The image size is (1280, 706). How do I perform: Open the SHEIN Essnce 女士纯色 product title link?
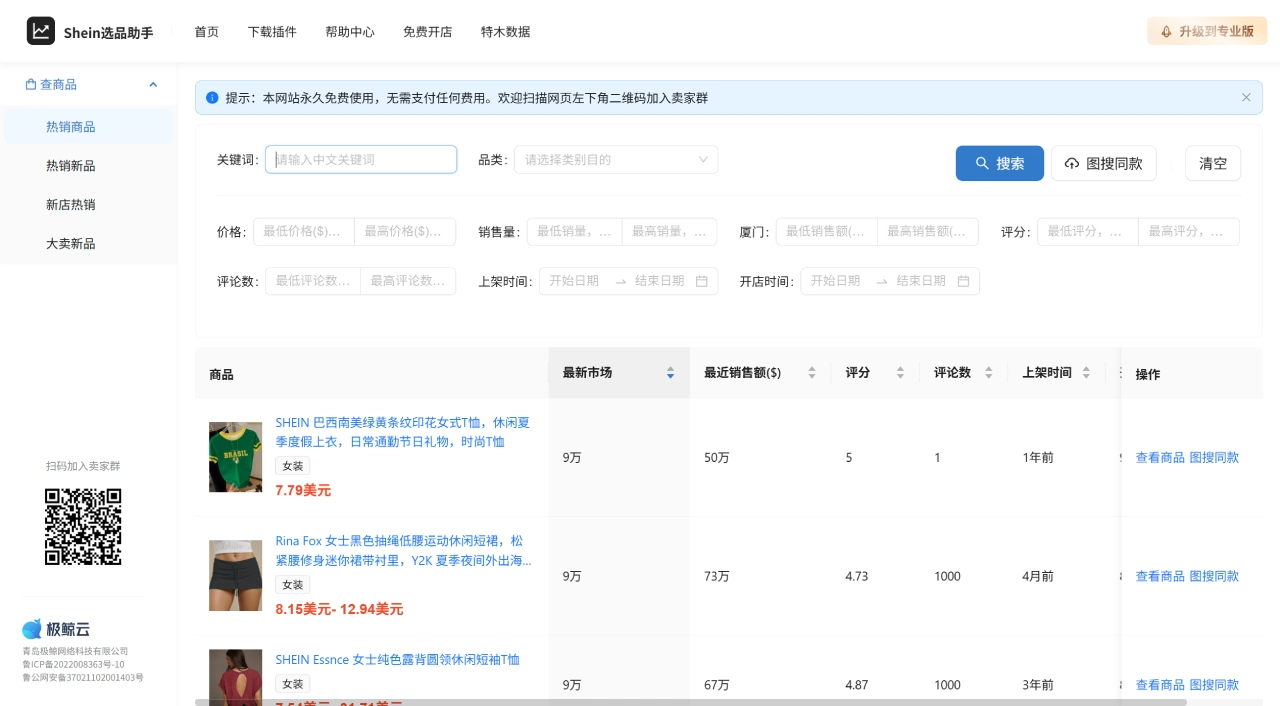[397, 660]
